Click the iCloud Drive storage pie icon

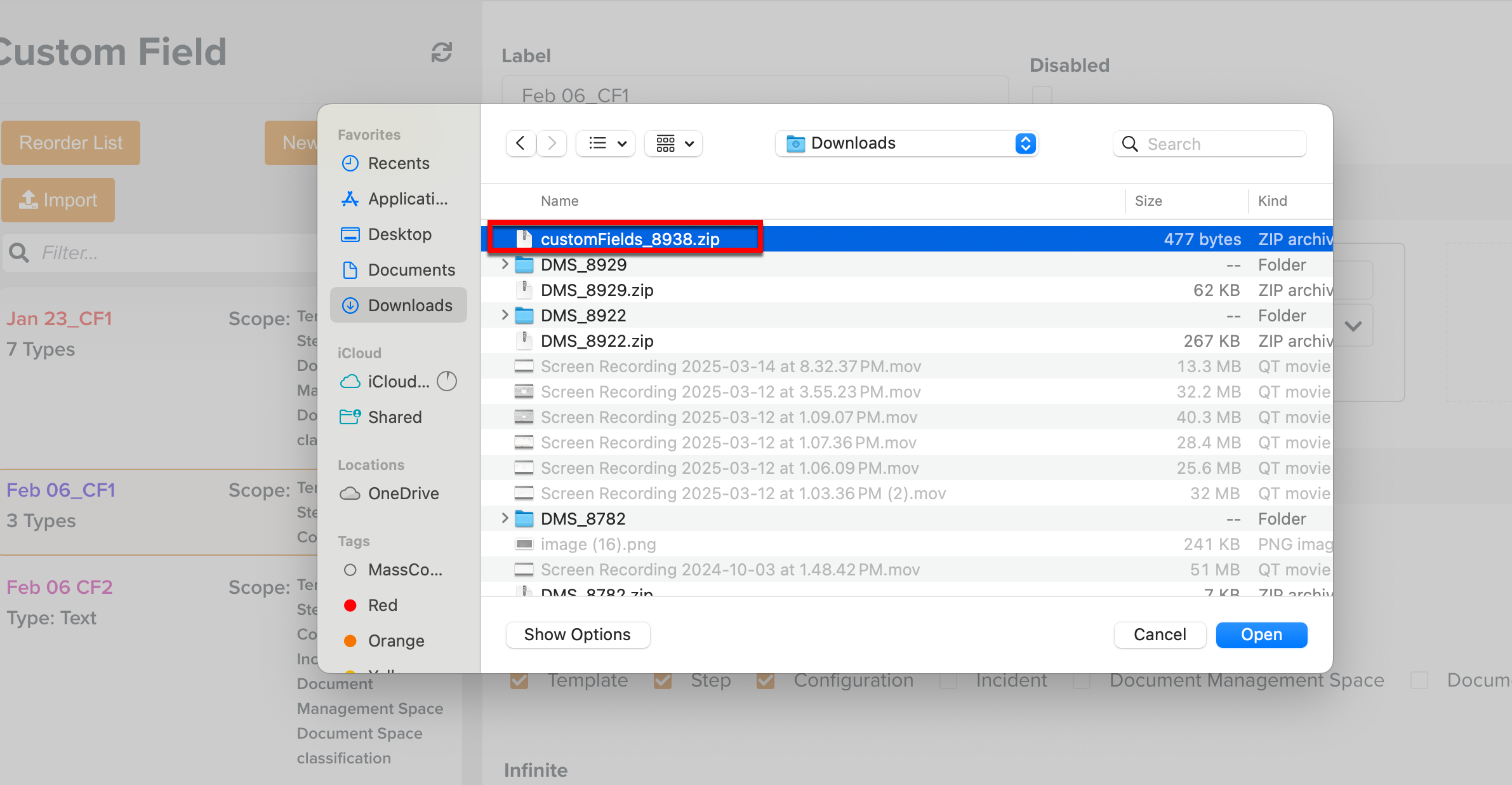coord(447,381)
